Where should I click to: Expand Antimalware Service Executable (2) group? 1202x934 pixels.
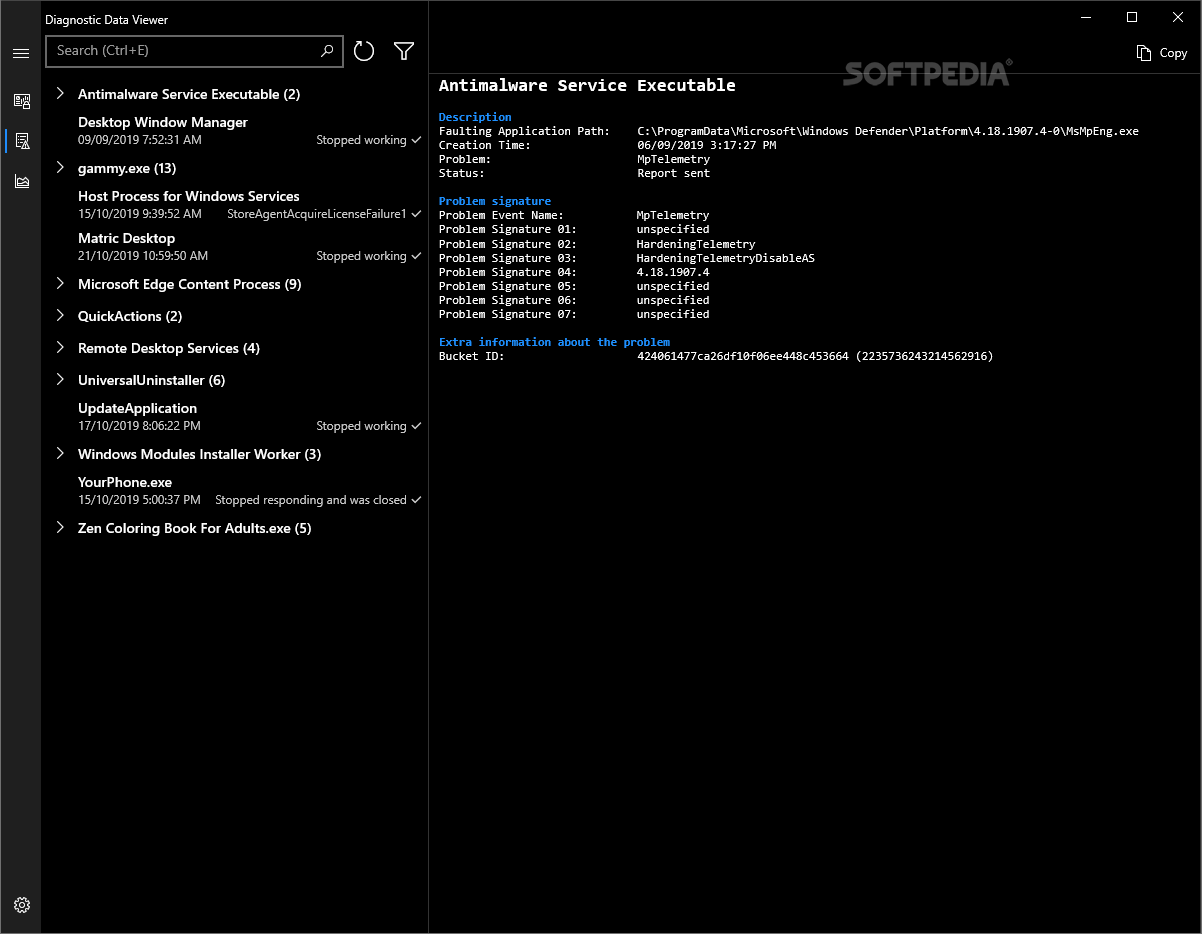(60, 93)
